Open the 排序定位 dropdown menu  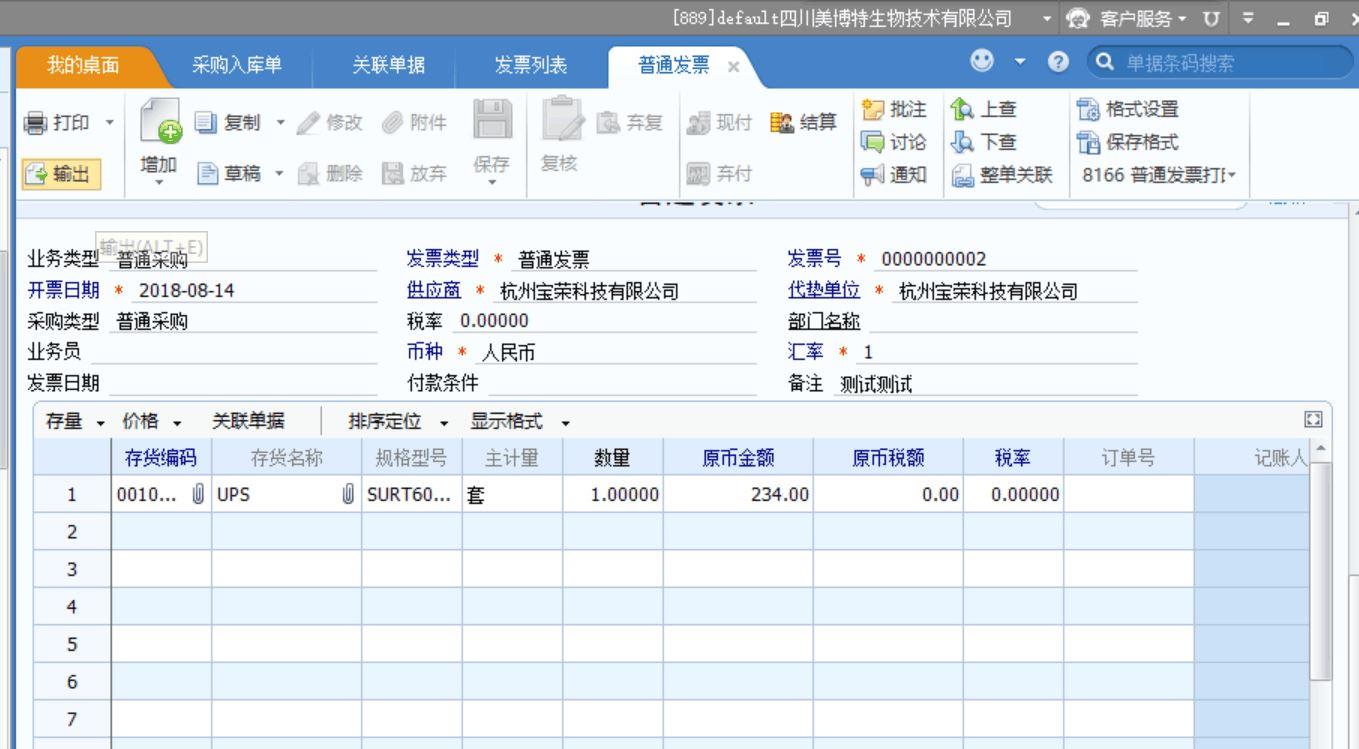[x=399, y=422]
